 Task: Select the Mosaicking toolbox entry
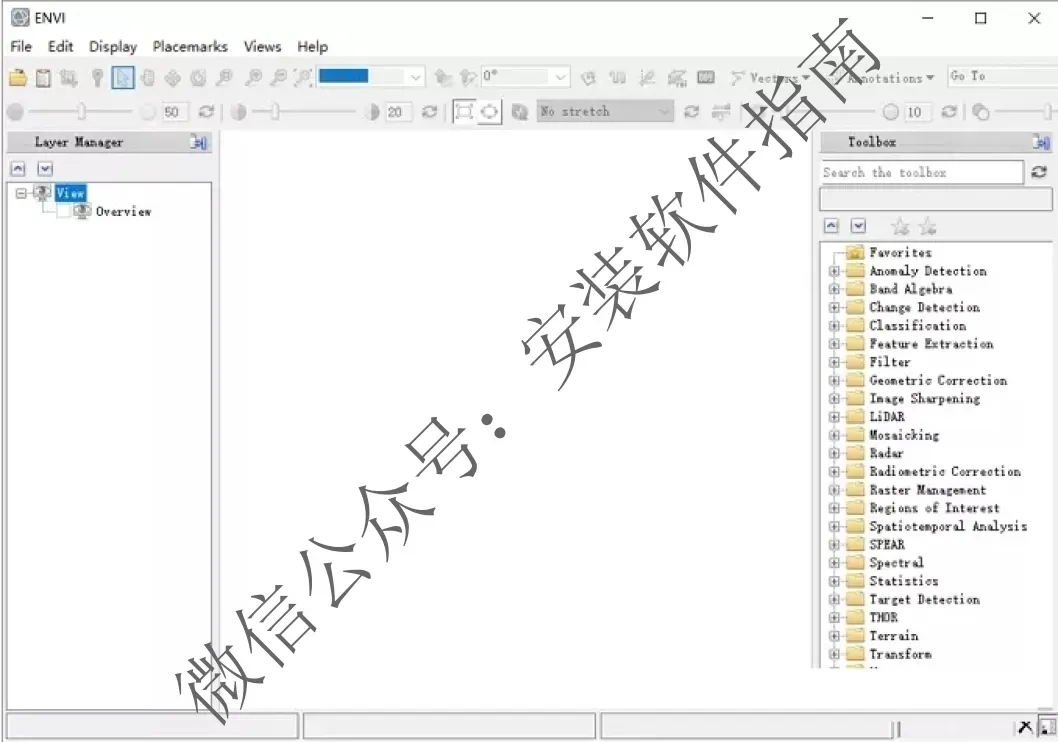coord(904,435)
